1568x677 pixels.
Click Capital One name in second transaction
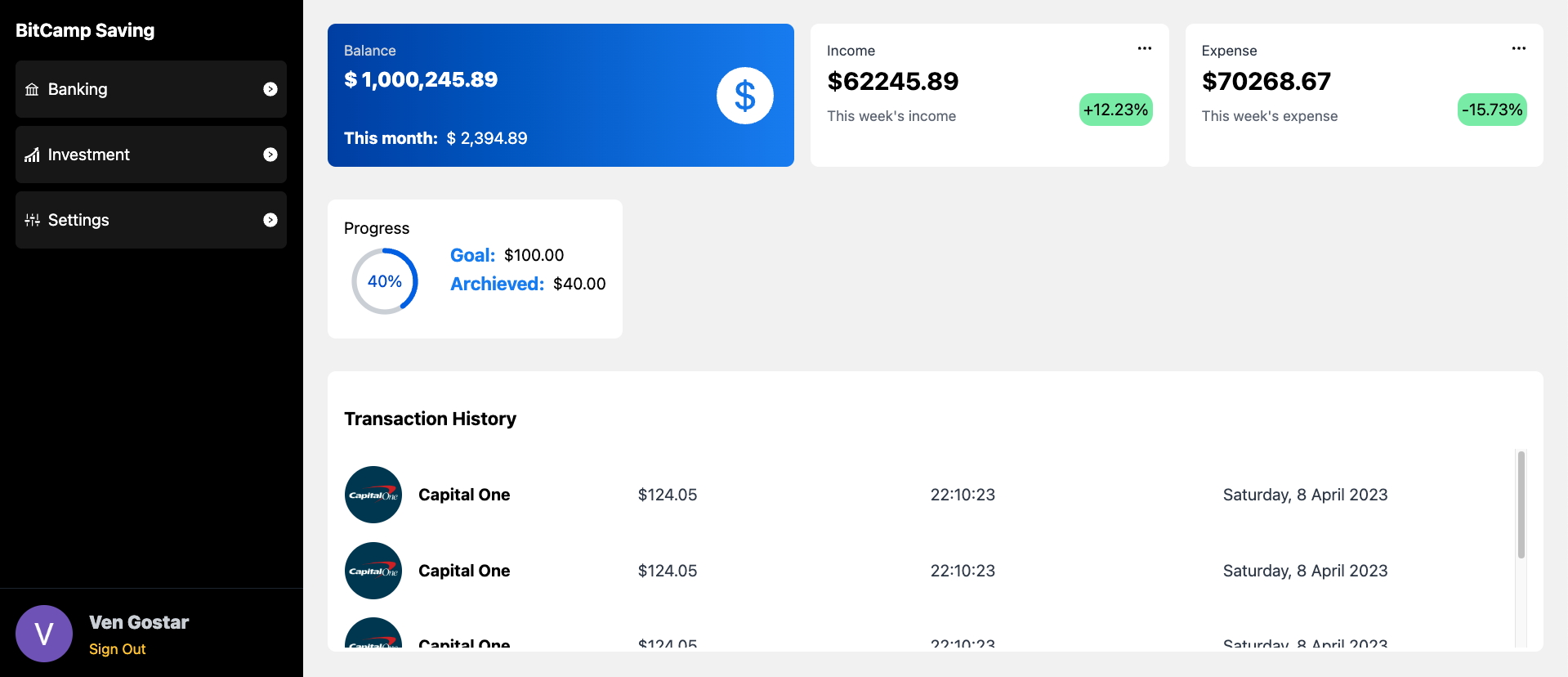point(464,571)
